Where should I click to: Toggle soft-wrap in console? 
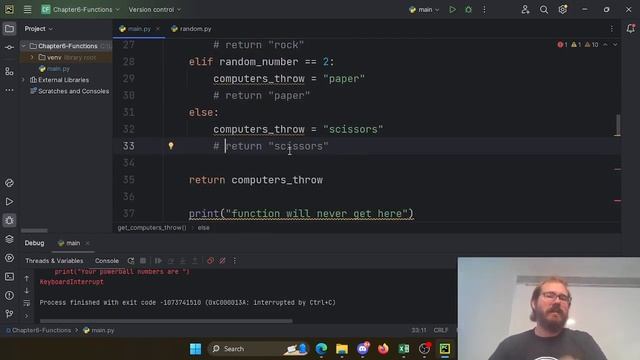[27, 303]
